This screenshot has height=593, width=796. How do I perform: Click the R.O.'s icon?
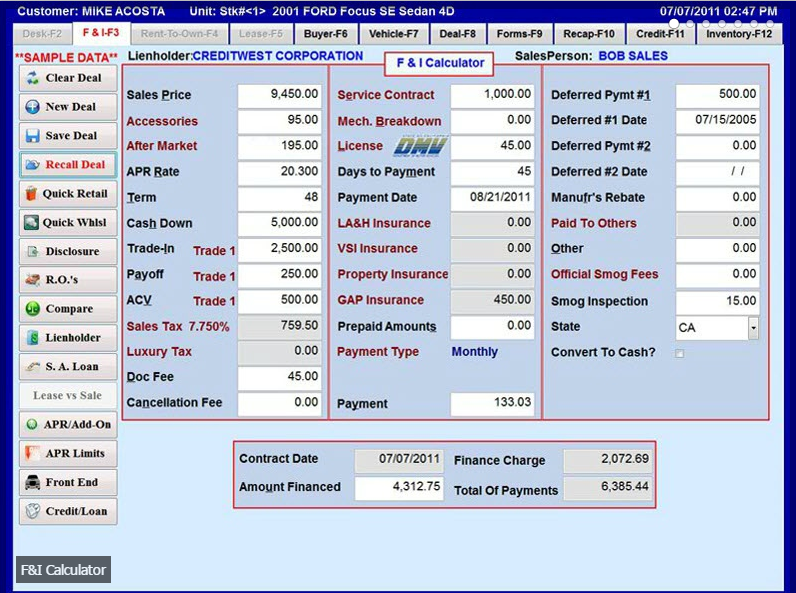(32, 280)
